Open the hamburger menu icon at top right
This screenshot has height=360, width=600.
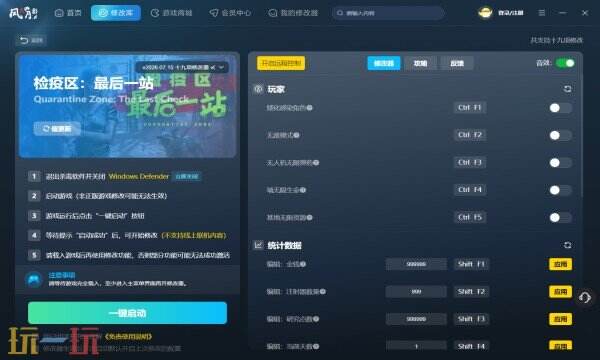(x=542, y=13)
